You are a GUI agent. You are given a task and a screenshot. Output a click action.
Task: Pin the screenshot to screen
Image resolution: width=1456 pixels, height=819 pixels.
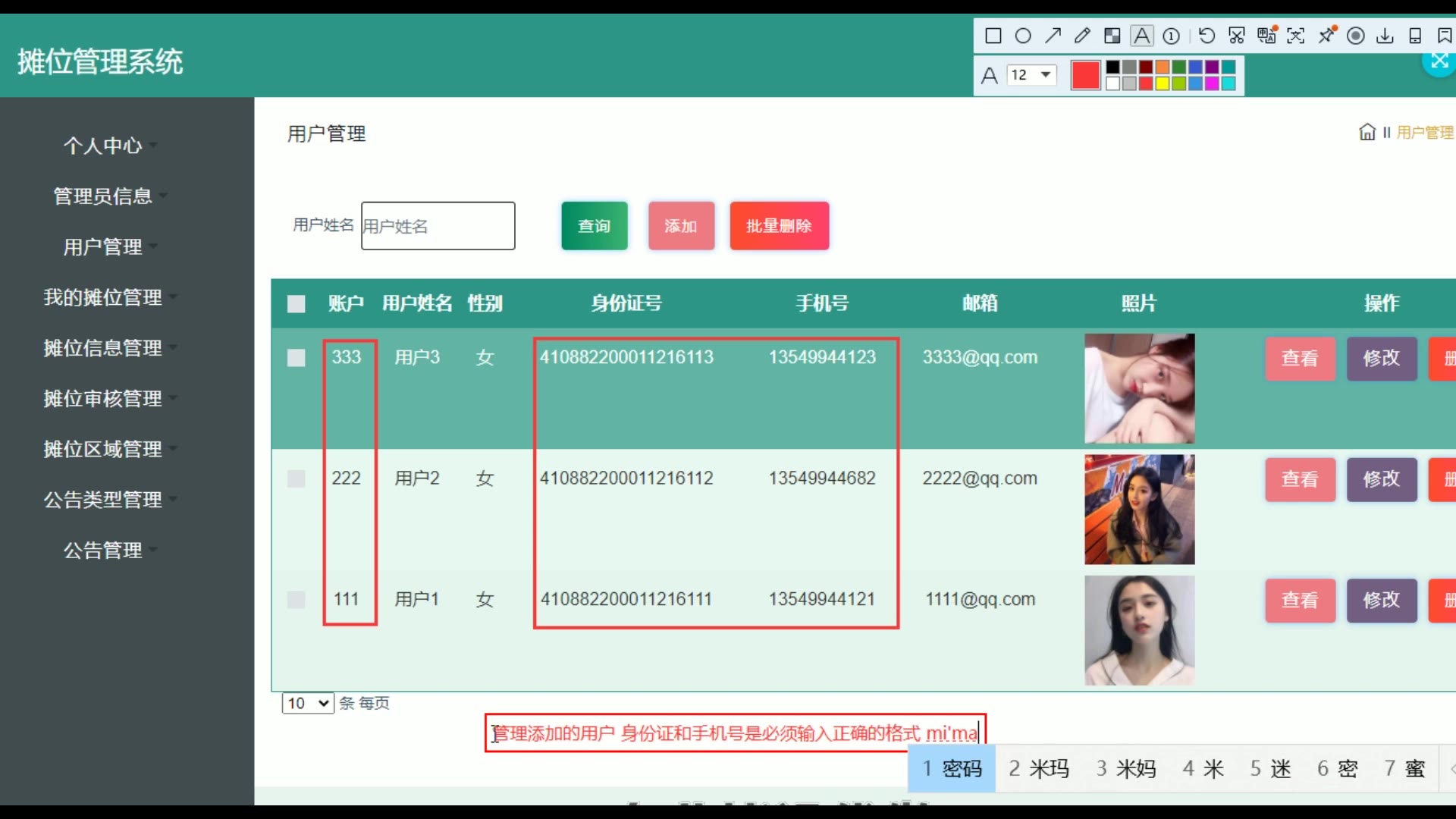tap(1326, 36)
